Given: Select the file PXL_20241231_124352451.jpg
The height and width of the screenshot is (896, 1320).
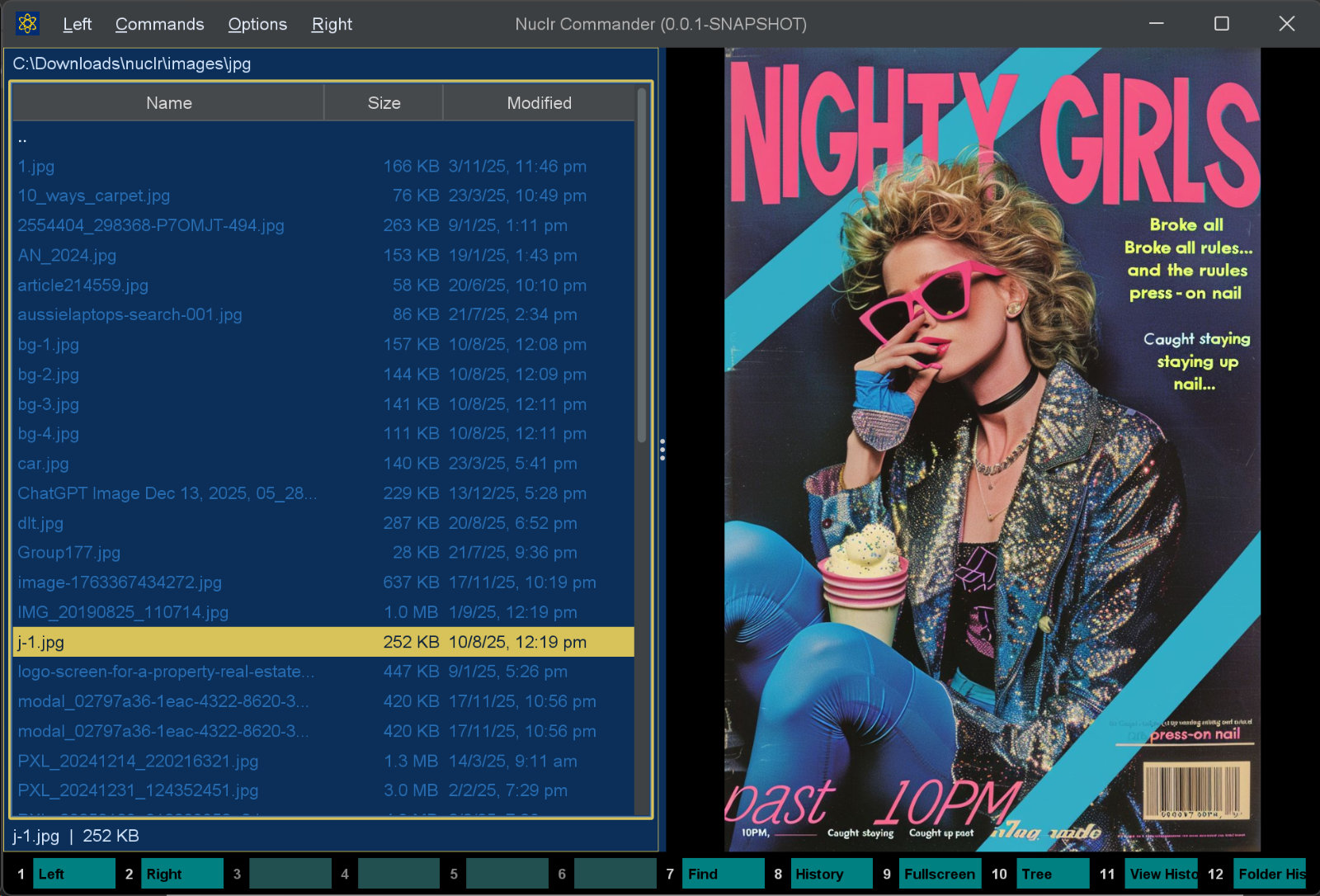Looking at the screenshot, I should (323, 790).
